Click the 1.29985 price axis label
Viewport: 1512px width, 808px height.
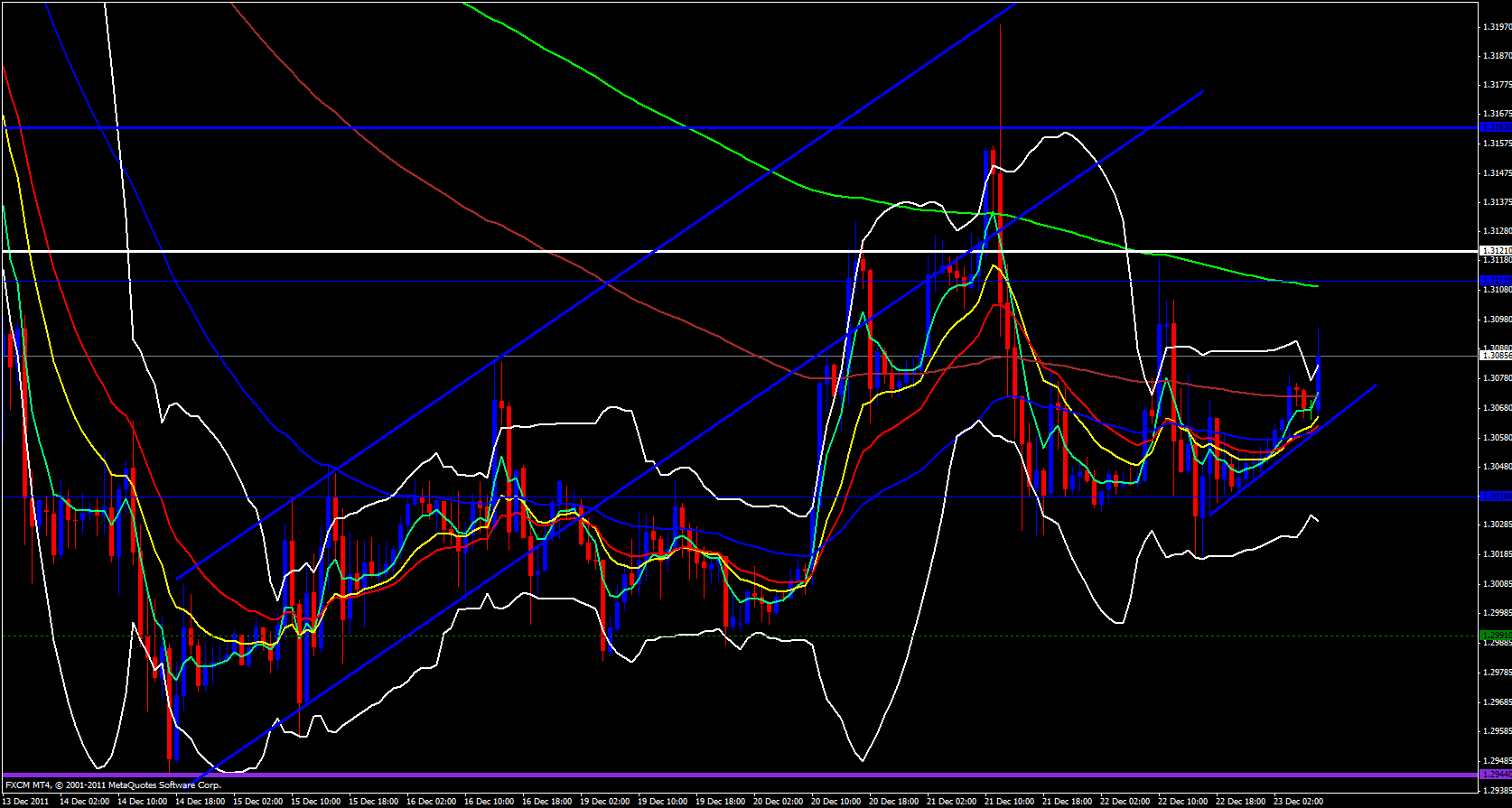coord(1498,613)
